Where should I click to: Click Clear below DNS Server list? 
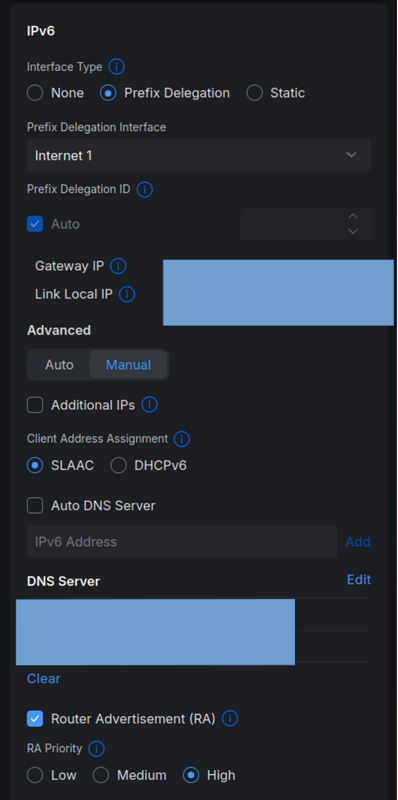click(43, 679)
